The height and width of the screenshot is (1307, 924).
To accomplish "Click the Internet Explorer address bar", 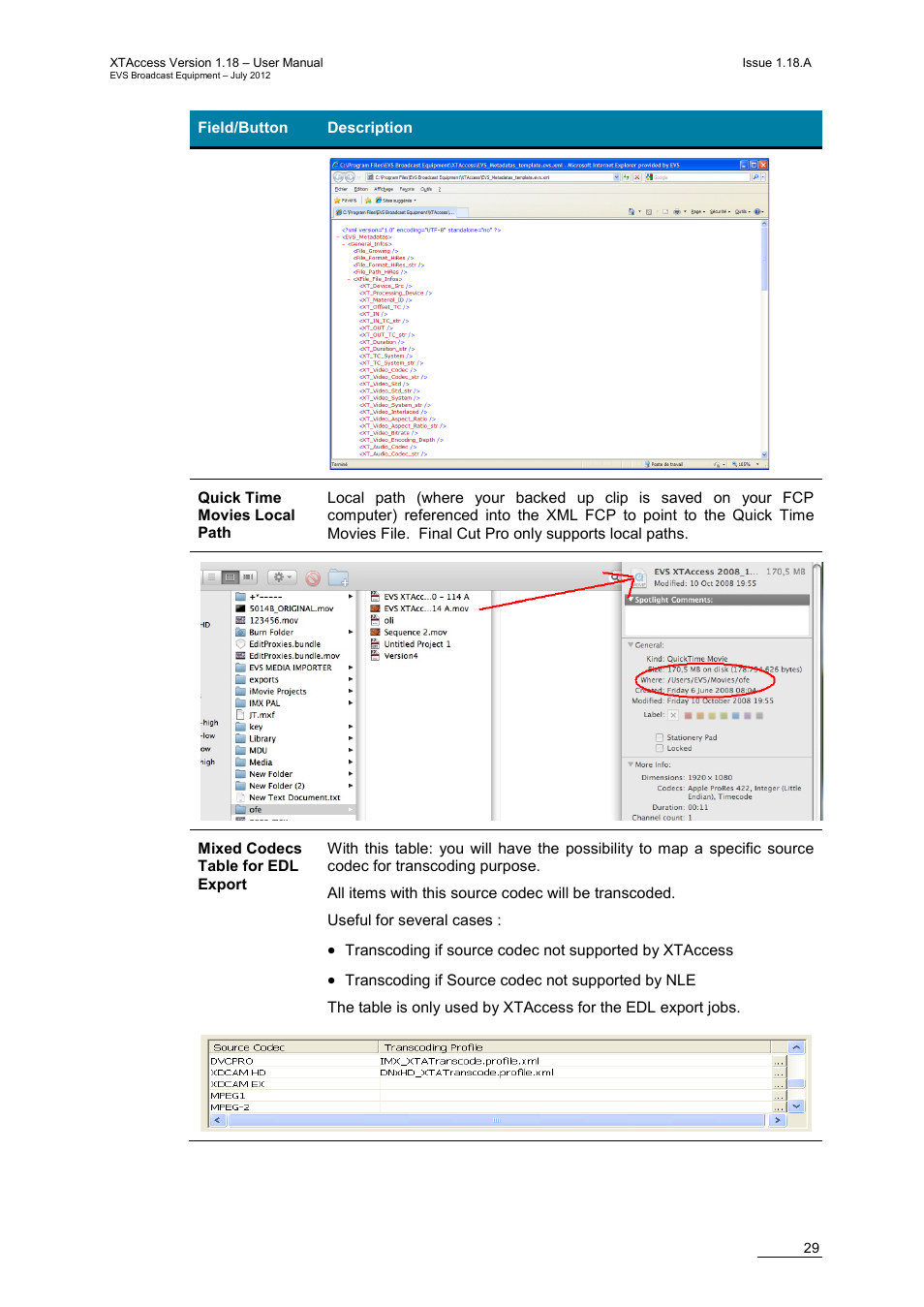I will pyautogui.click(x=493, y=177).
